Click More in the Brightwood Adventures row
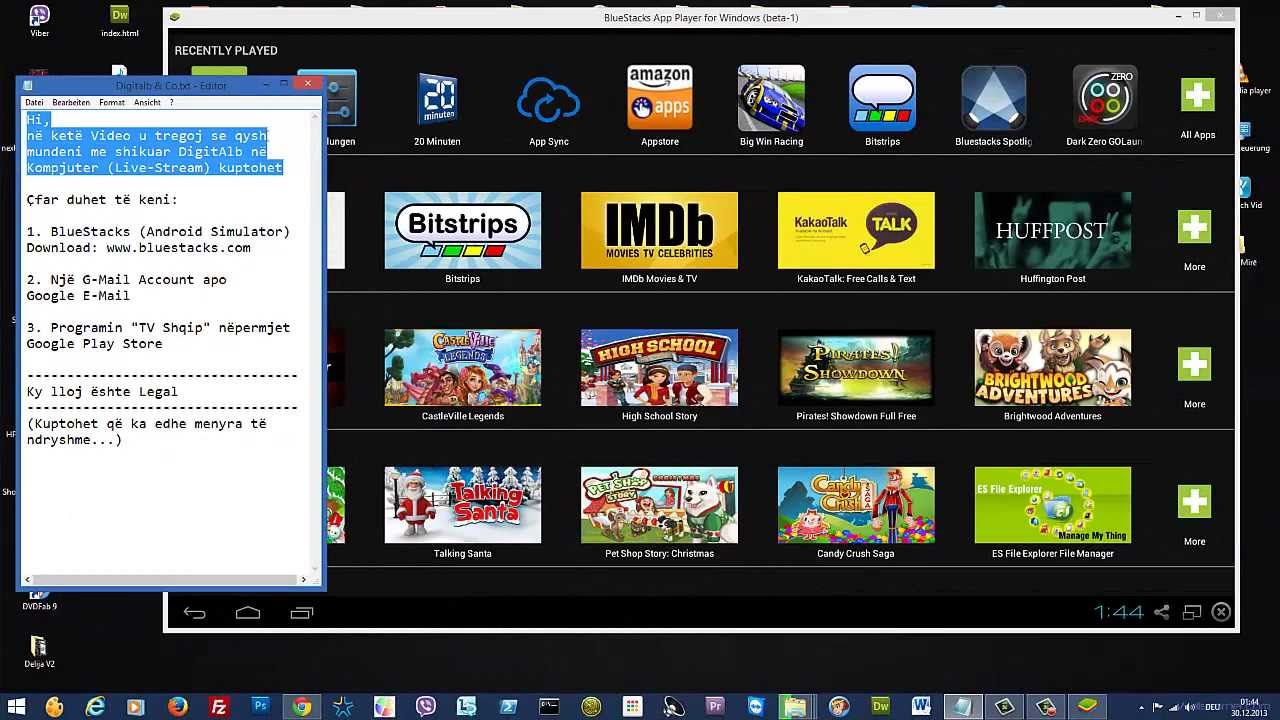Viewport: 1280px width, 720px height. 1194,364
